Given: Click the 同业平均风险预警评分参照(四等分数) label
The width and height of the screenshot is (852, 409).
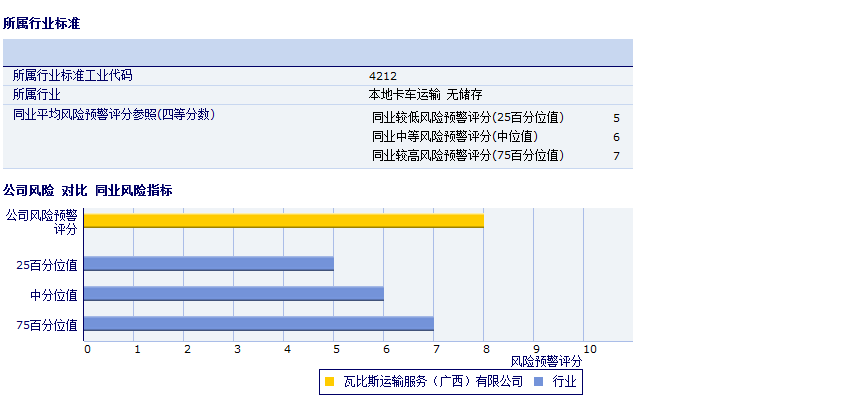Looking at the screenshot, I should point(113,115).
